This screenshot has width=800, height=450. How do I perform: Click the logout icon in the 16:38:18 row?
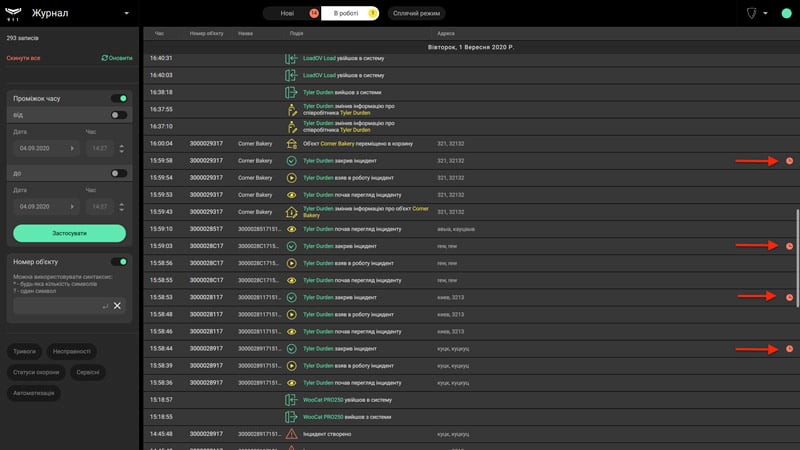291,92
